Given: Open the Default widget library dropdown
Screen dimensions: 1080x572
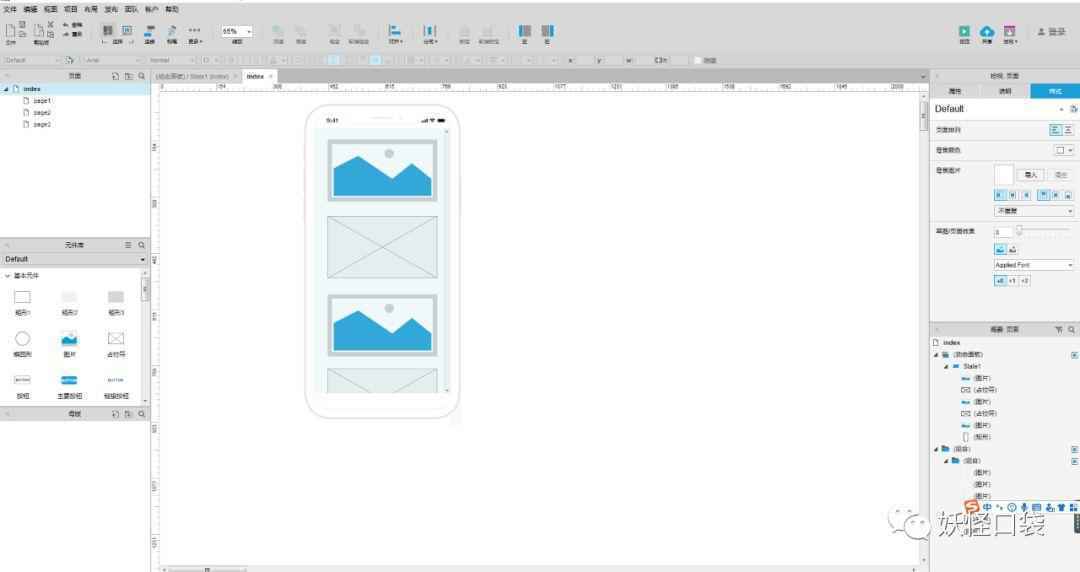Looking at the screenshot, I should (74, 259).
